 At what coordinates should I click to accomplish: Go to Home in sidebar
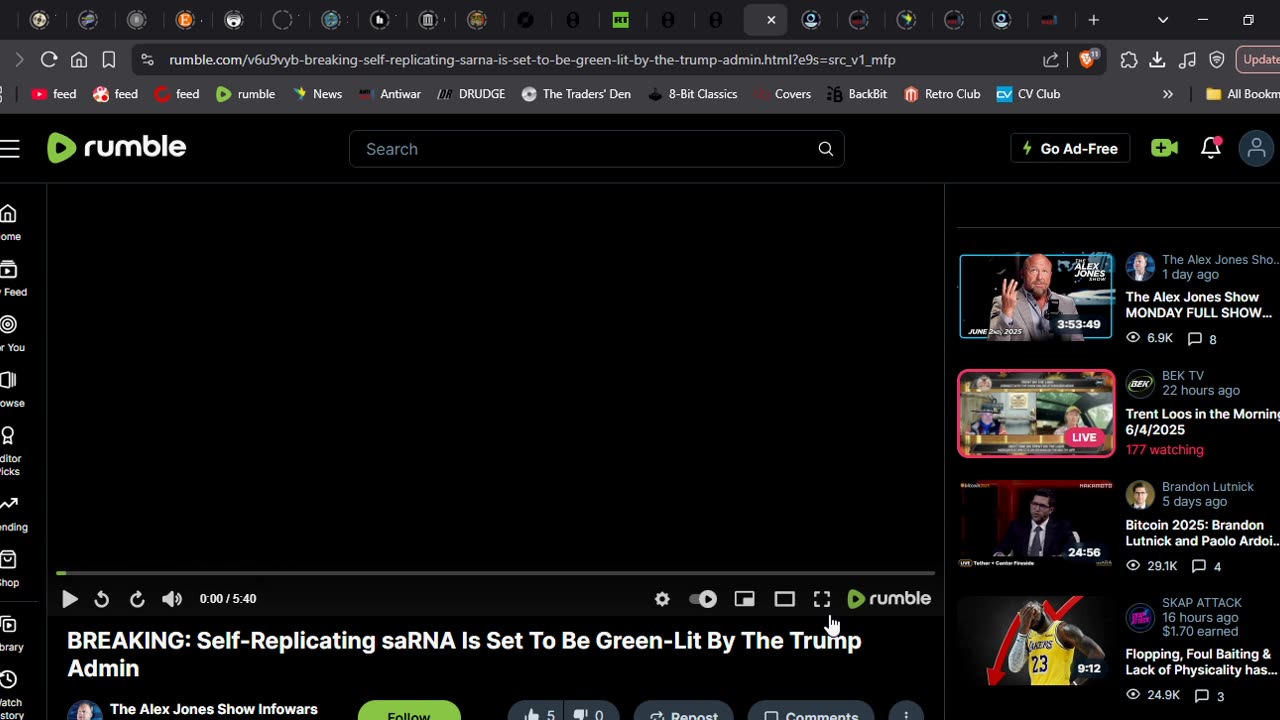tap(9, 223)
